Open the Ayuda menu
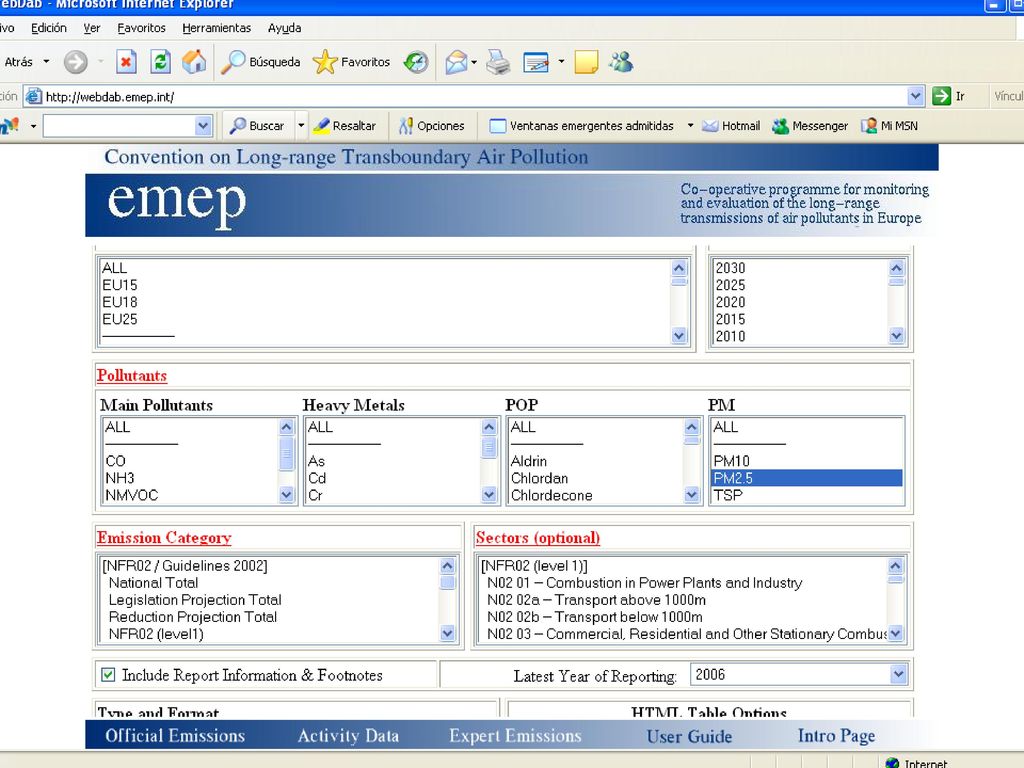This screenshot has height=768, width=1024. pos(284,28)
